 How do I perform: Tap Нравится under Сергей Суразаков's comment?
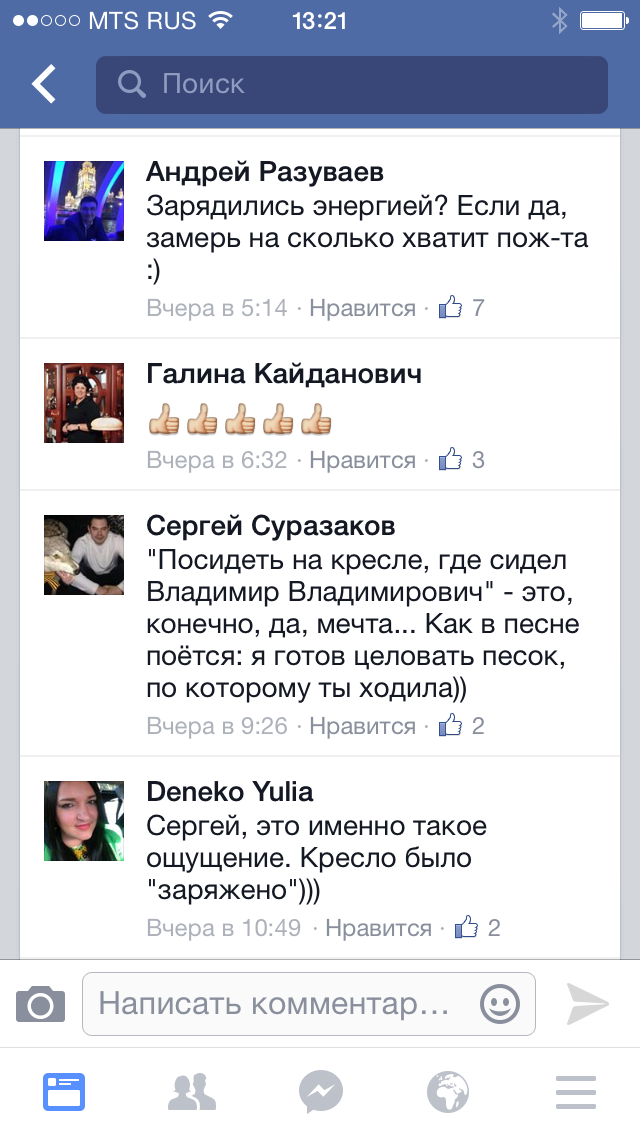tap(362, 726)
